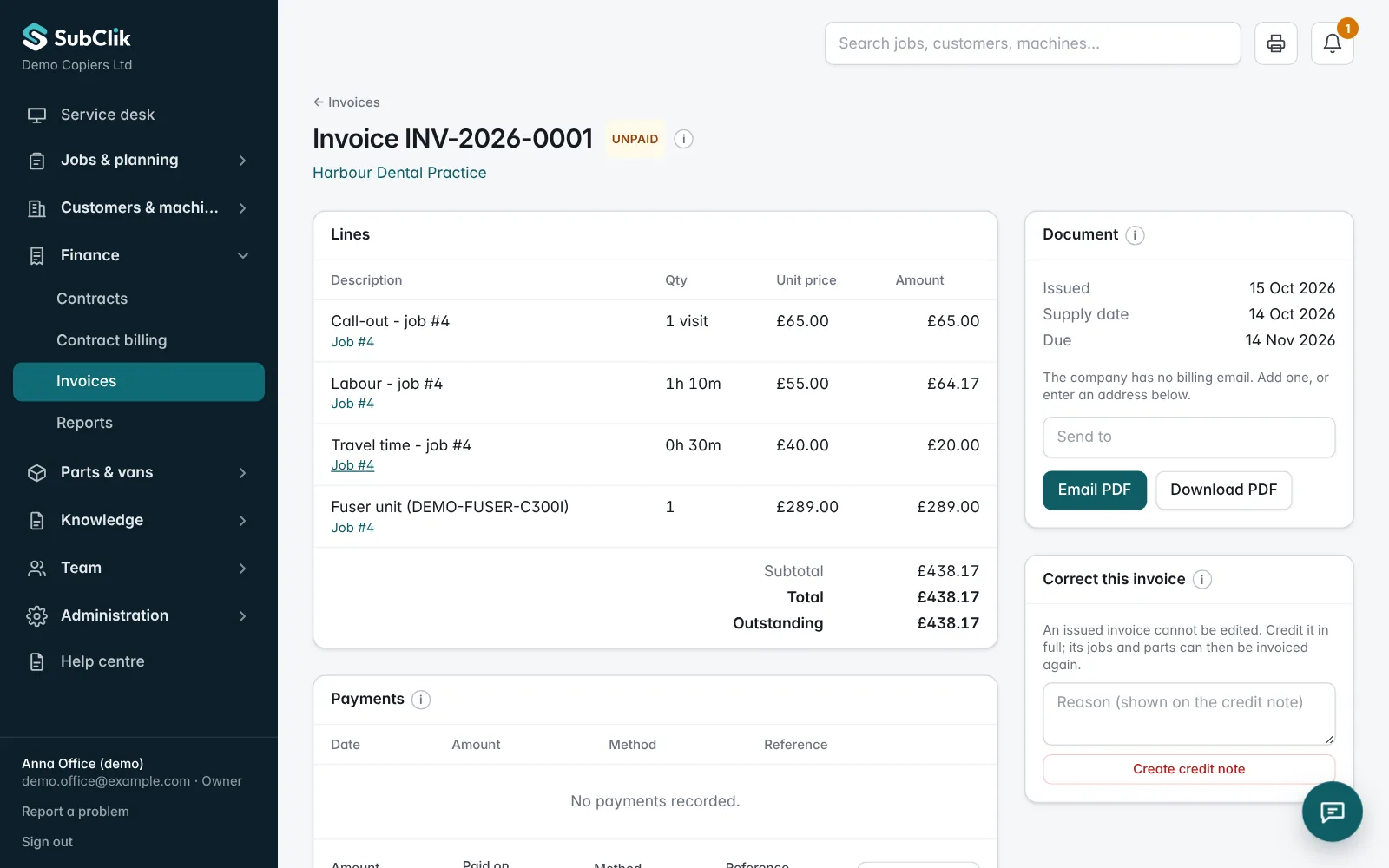1389x868 pixels.
Task: Click the Send to email field
Action: coord(1189,437)
